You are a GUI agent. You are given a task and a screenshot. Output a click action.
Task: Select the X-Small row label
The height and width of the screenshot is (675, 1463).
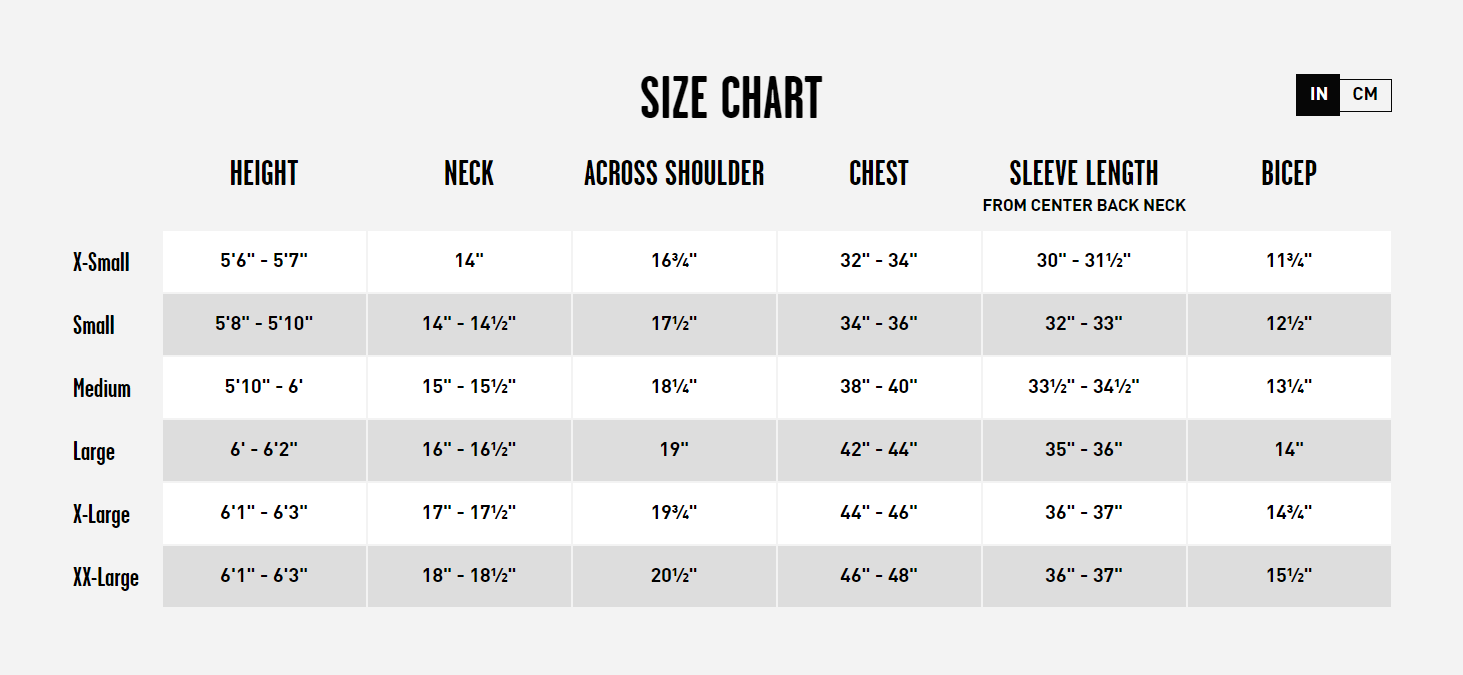click(101, 263)
